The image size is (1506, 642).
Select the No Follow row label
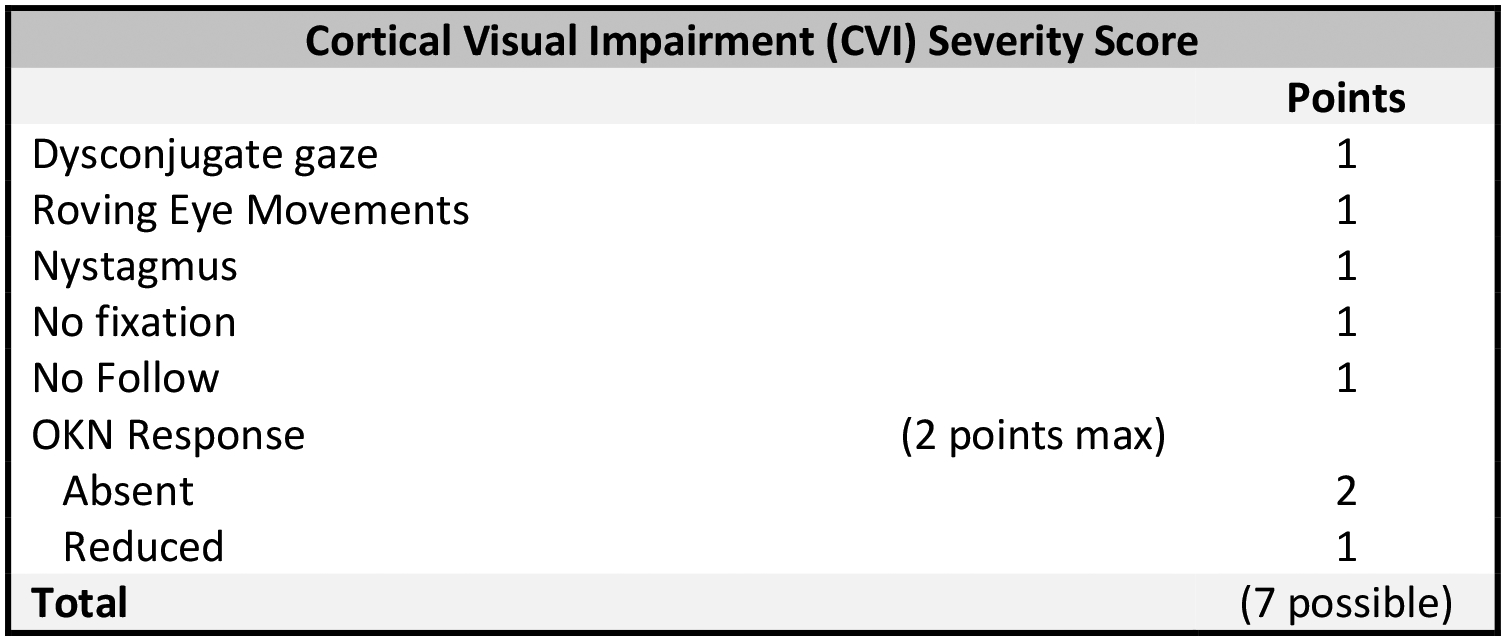125,379
